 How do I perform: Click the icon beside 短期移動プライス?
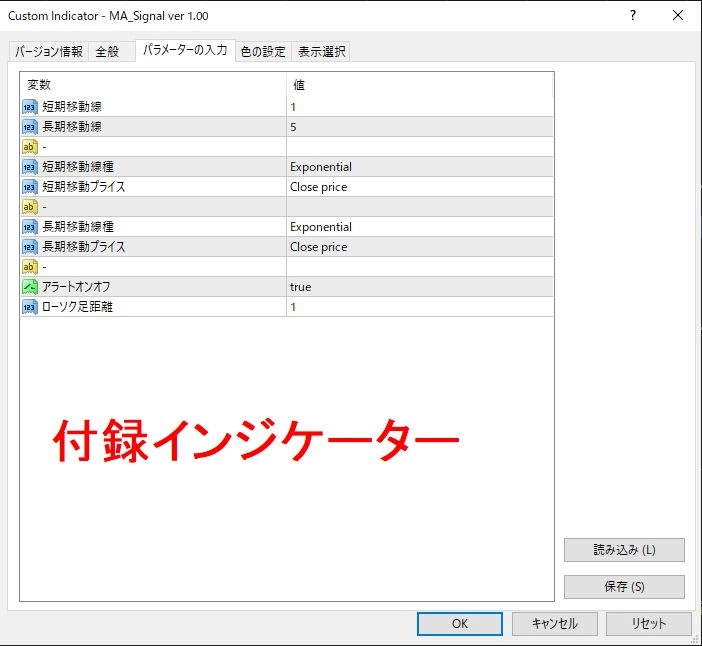pyautogui.click(x=29, y=187)
